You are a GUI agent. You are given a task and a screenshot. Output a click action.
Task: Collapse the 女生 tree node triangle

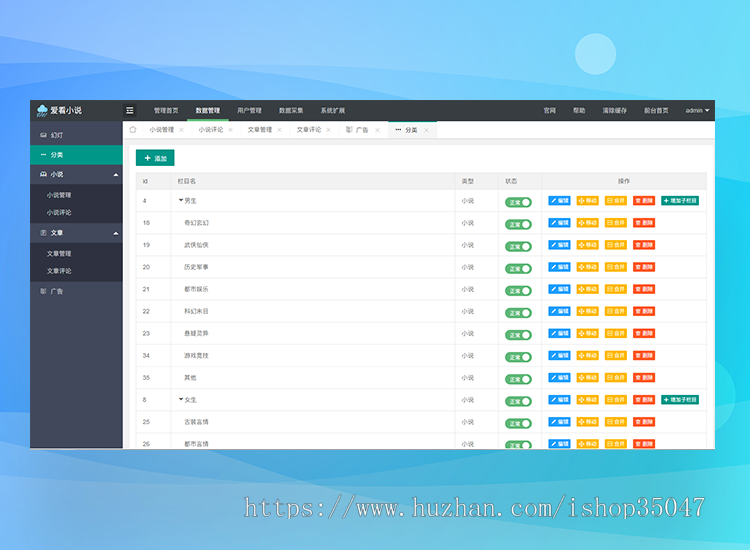[x=181, y=399]
